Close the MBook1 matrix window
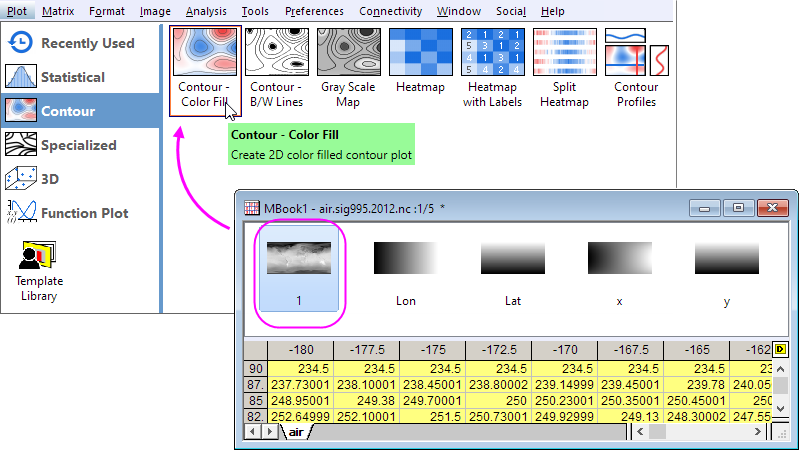This screenshot has height=451, width=800. coord(772,208)
